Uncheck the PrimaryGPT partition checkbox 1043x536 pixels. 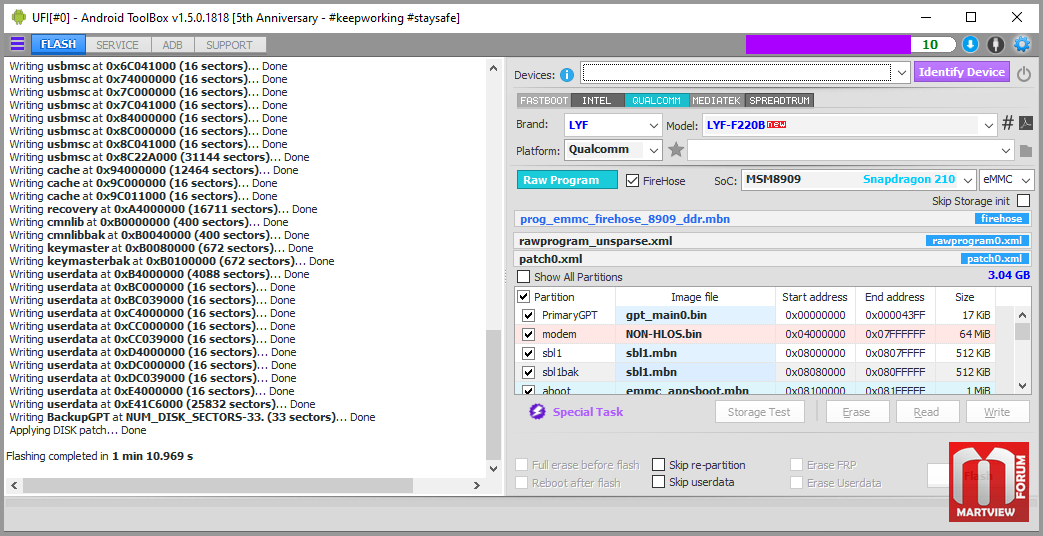click(x=529, y=315)
